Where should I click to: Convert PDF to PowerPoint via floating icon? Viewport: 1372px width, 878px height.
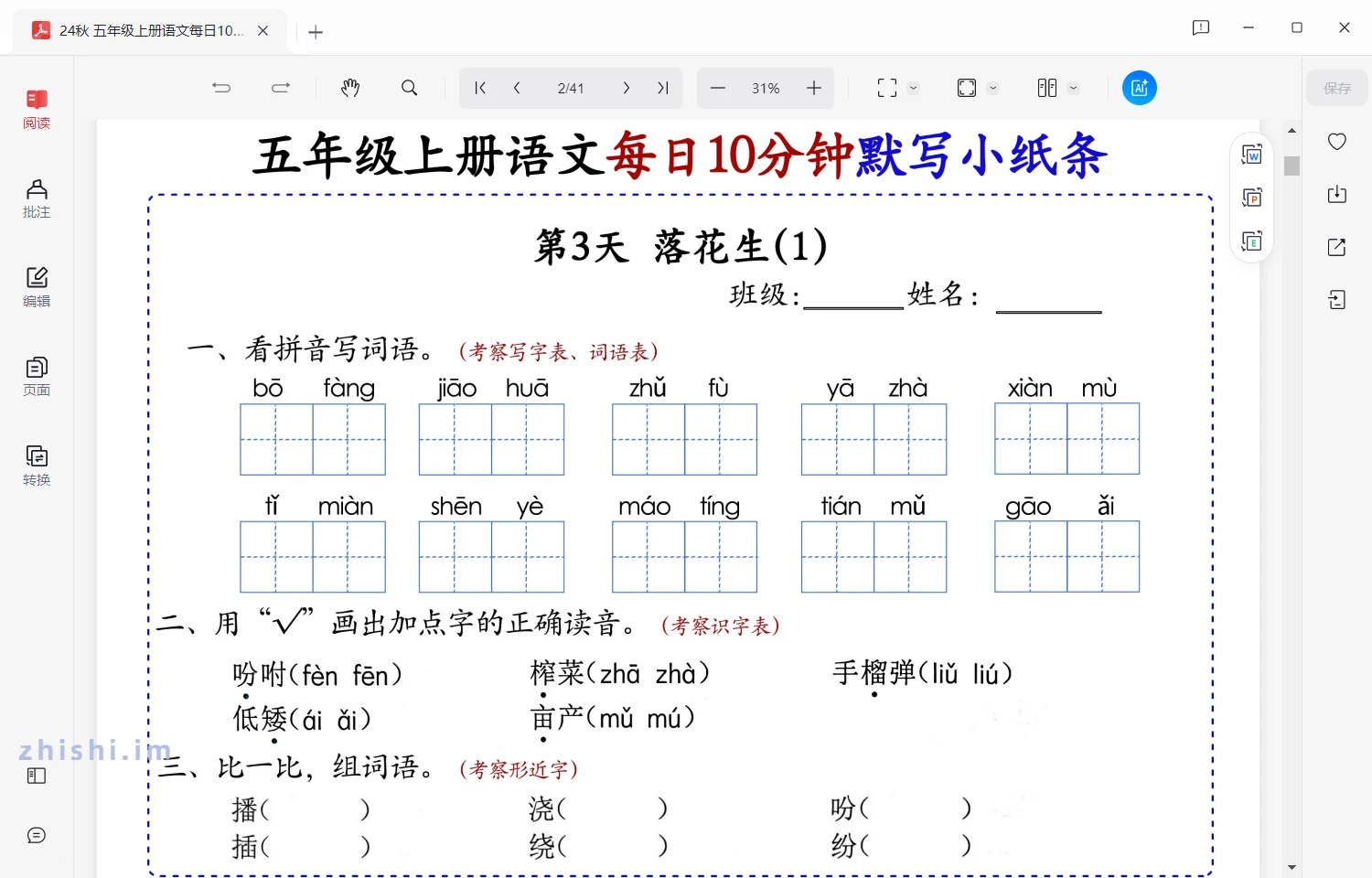tap(1252, 198)
